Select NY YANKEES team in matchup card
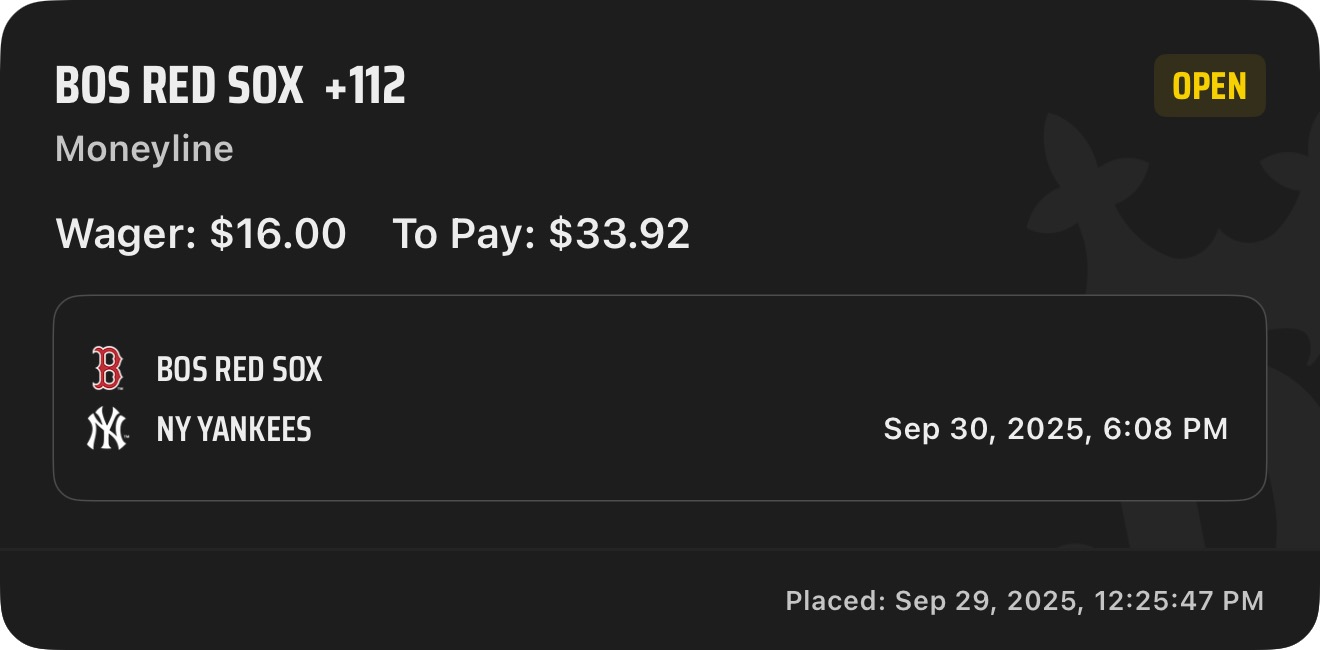1320x650 pixels. coord(234,430)
